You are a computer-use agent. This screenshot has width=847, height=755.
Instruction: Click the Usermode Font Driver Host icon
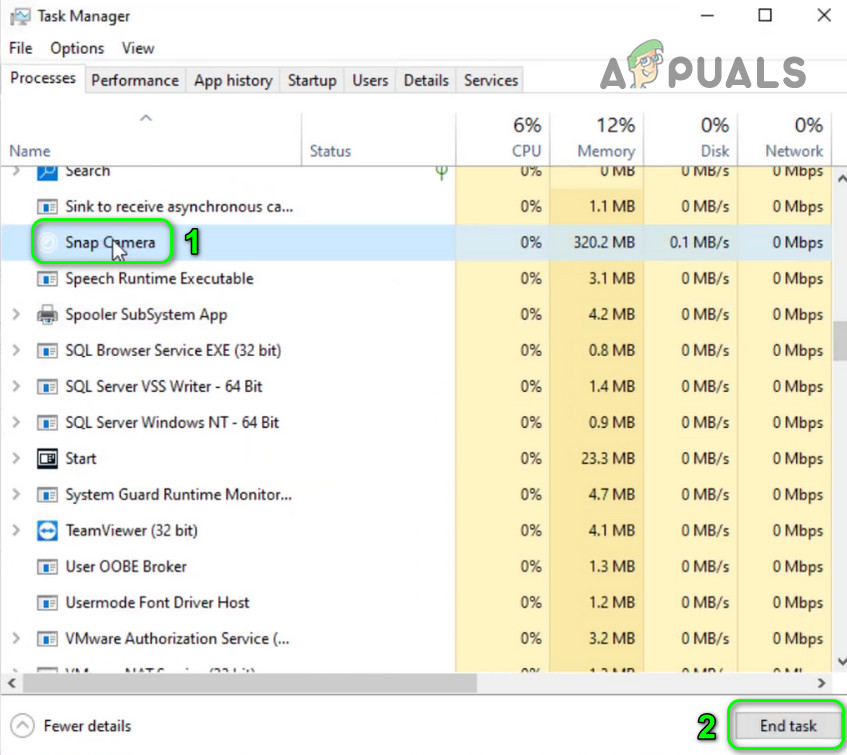48,603
